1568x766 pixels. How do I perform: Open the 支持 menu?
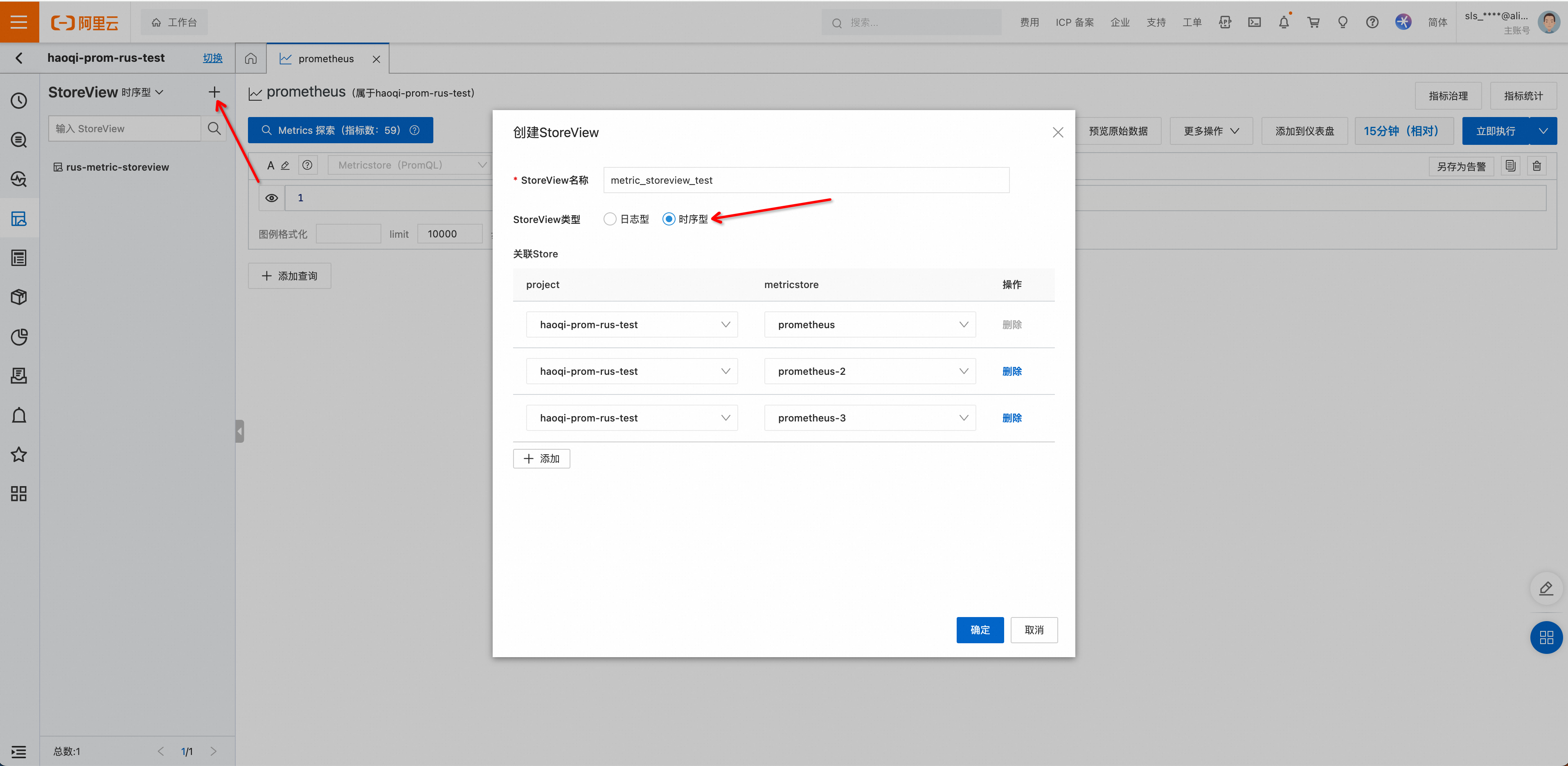click(x=1156, y=23)
